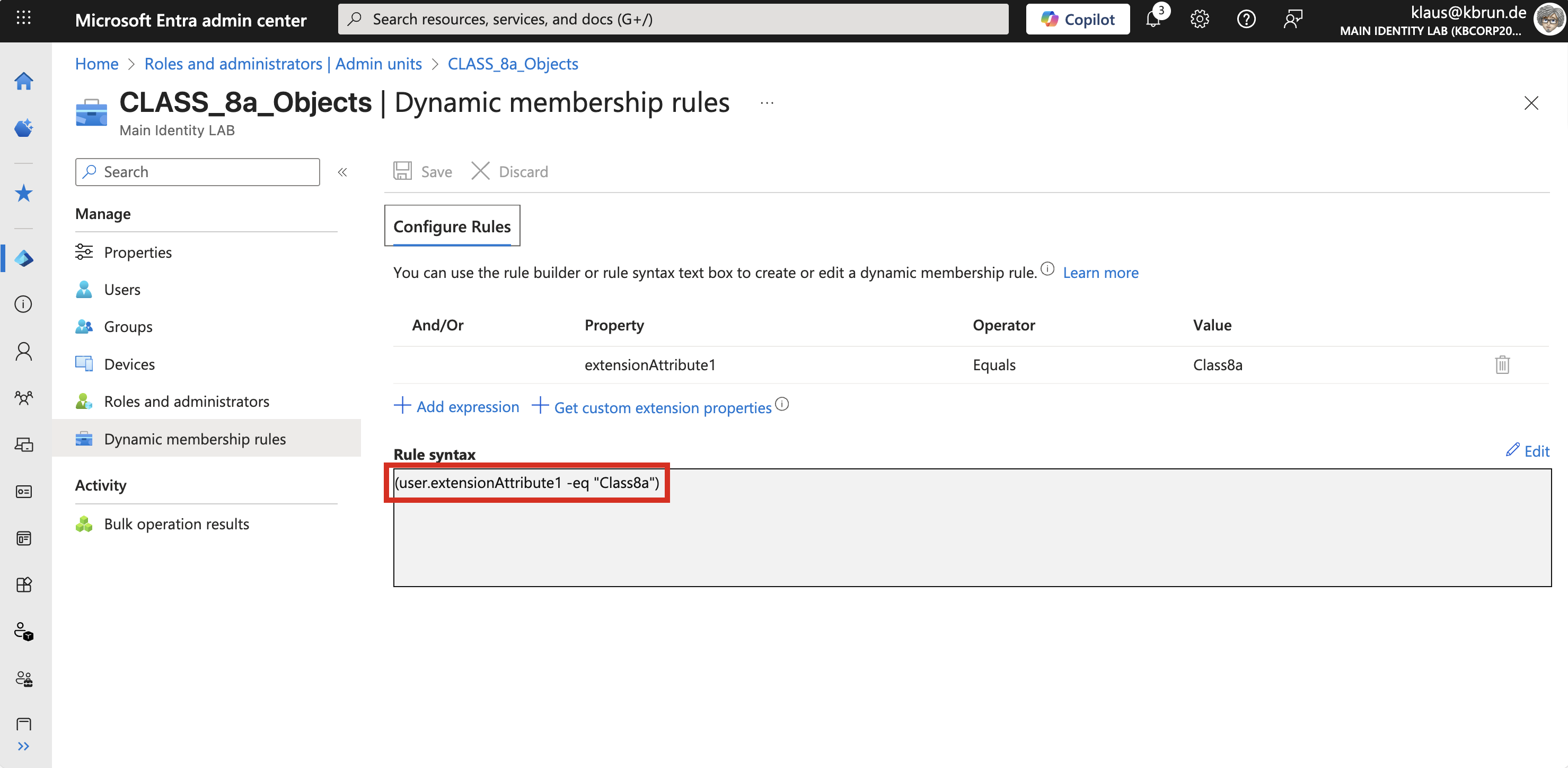The height and width of the screenshot is (768, 1568).
Task: Collapse the resource menu with double chevron
Action: [342, 172]
